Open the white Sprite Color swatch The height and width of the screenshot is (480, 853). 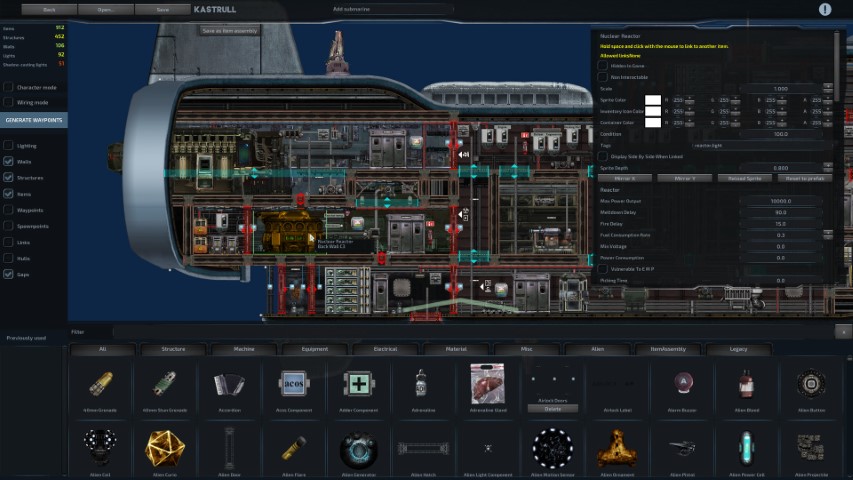(x=653, y=100)
